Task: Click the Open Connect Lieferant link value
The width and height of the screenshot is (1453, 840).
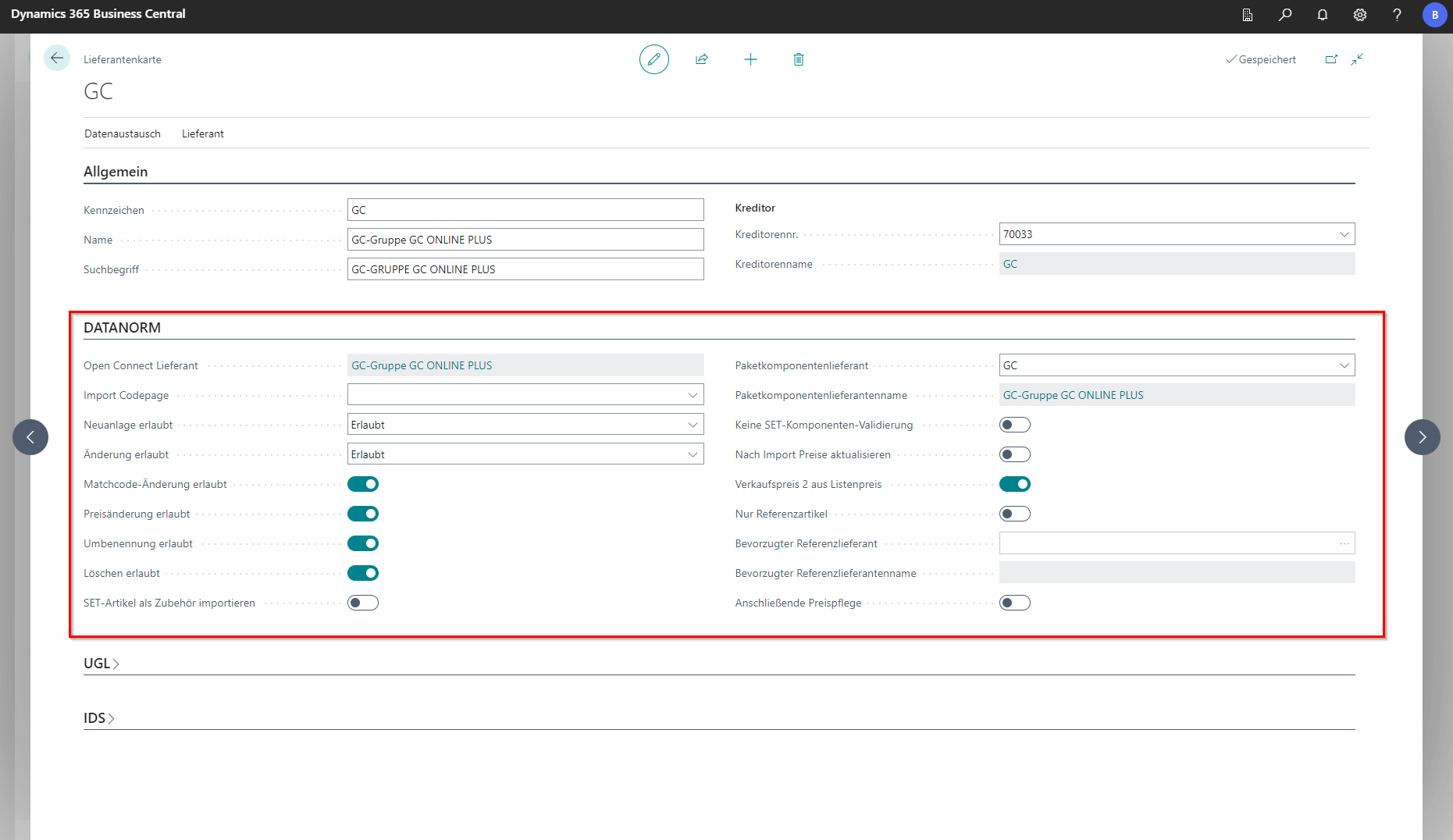Action: click(x=422, y=365)
